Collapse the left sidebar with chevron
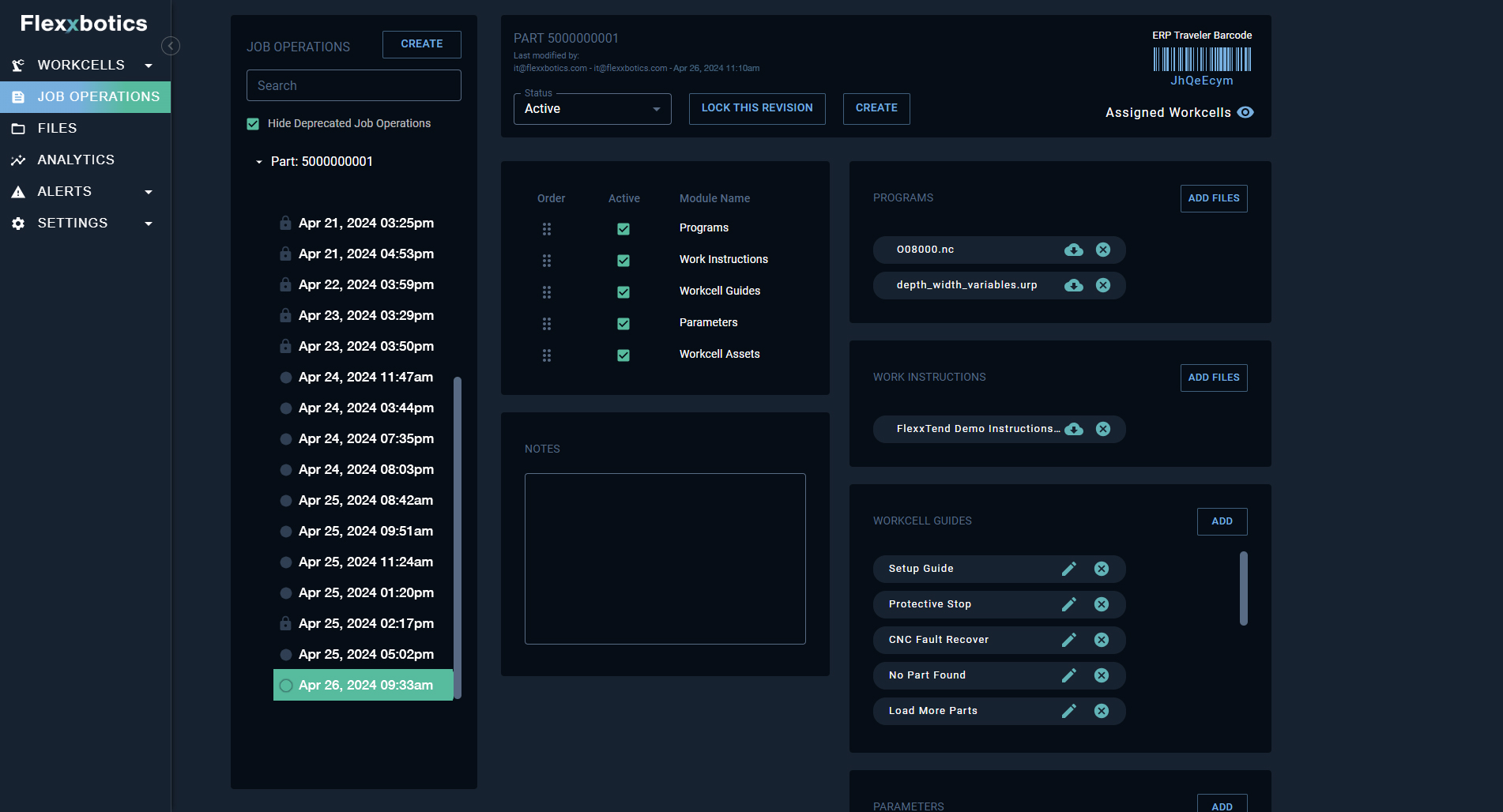This screenshot has height=812, width=1503. pyautogui.click(x=171, y=46)
